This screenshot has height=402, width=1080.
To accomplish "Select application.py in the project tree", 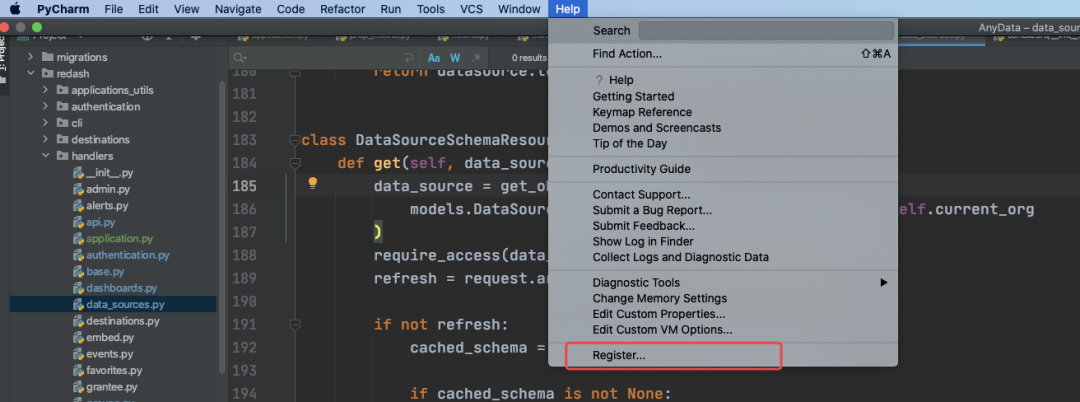I will 119,239.
